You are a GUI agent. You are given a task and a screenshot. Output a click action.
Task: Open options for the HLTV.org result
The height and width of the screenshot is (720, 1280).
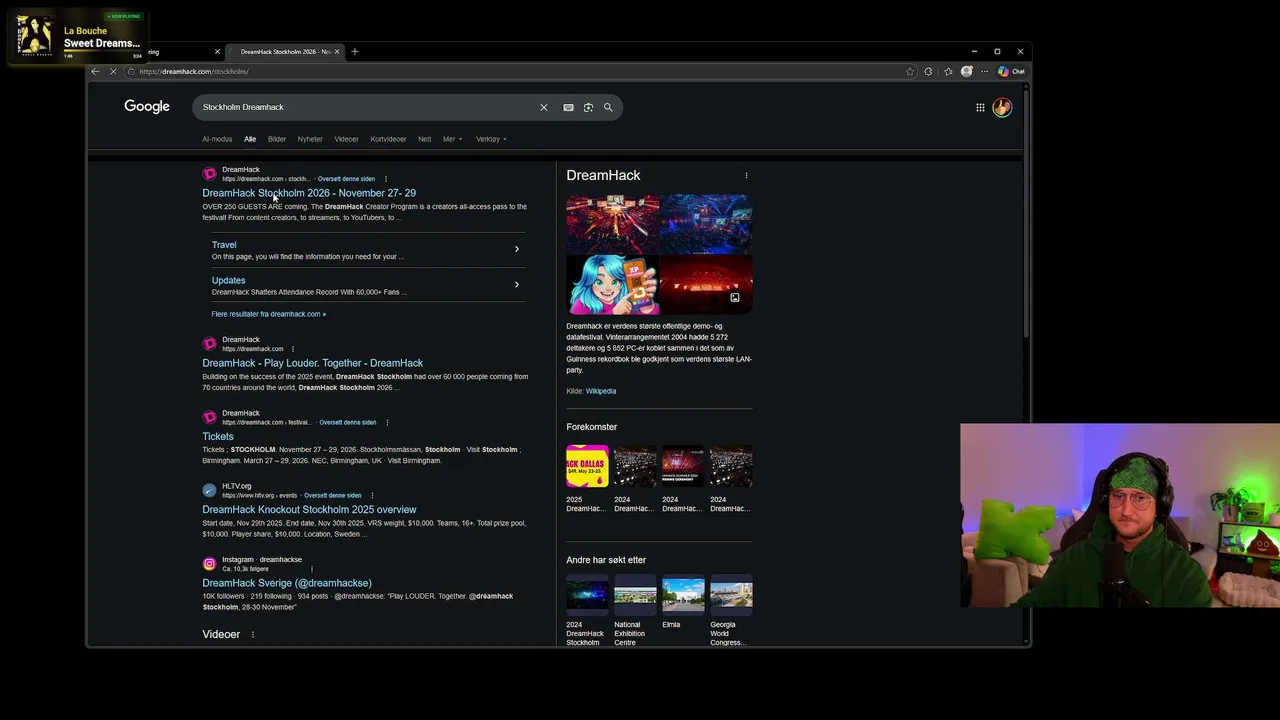[372, 495]
